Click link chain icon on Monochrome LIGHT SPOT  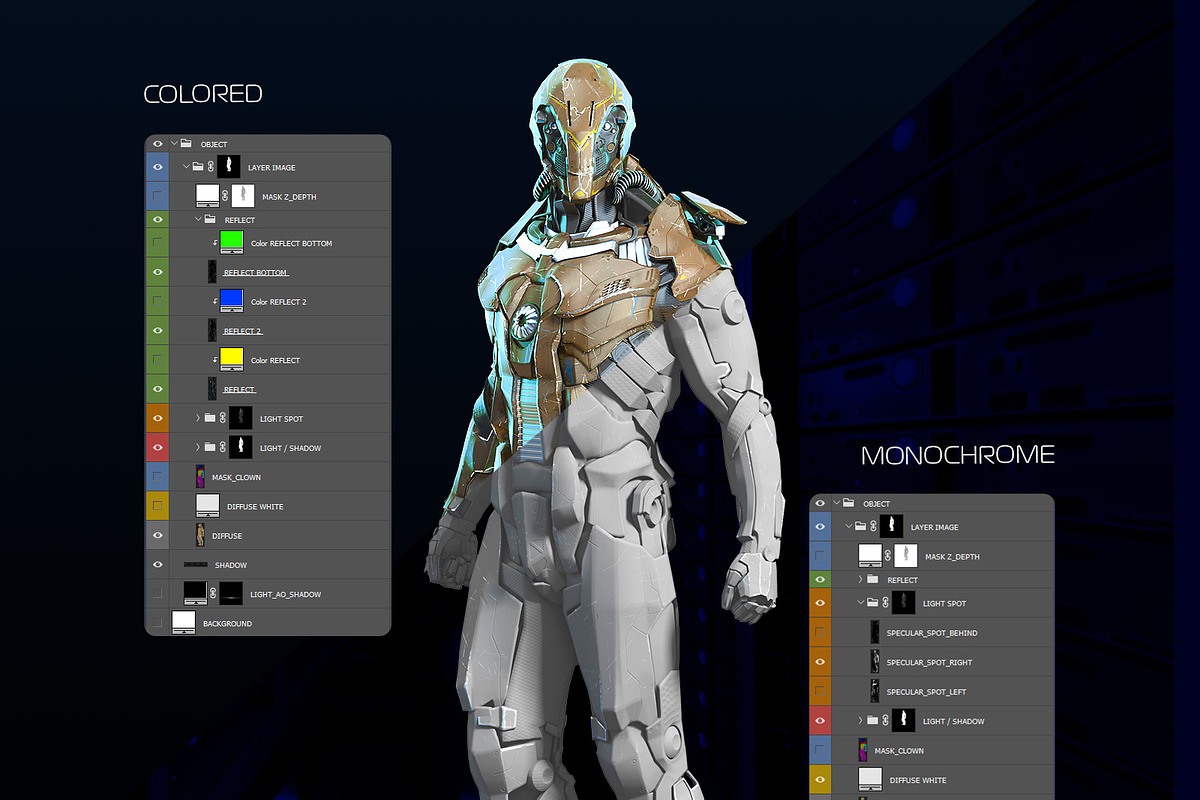pos(885,603)
